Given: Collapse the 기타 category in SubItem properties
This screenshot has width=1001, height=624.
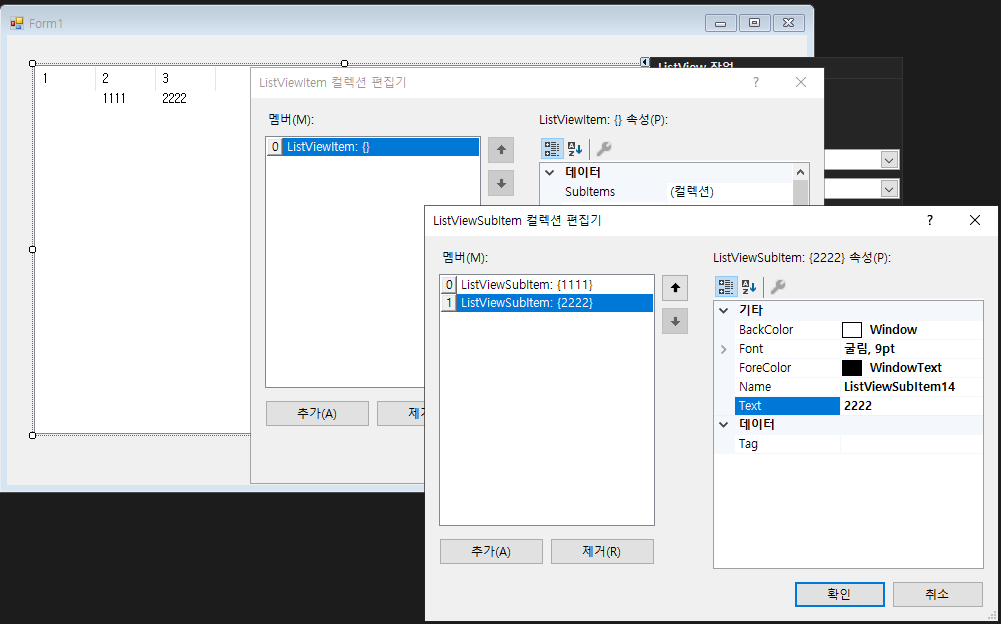Looking at the screenshot, I should click(x=723, y=310).
